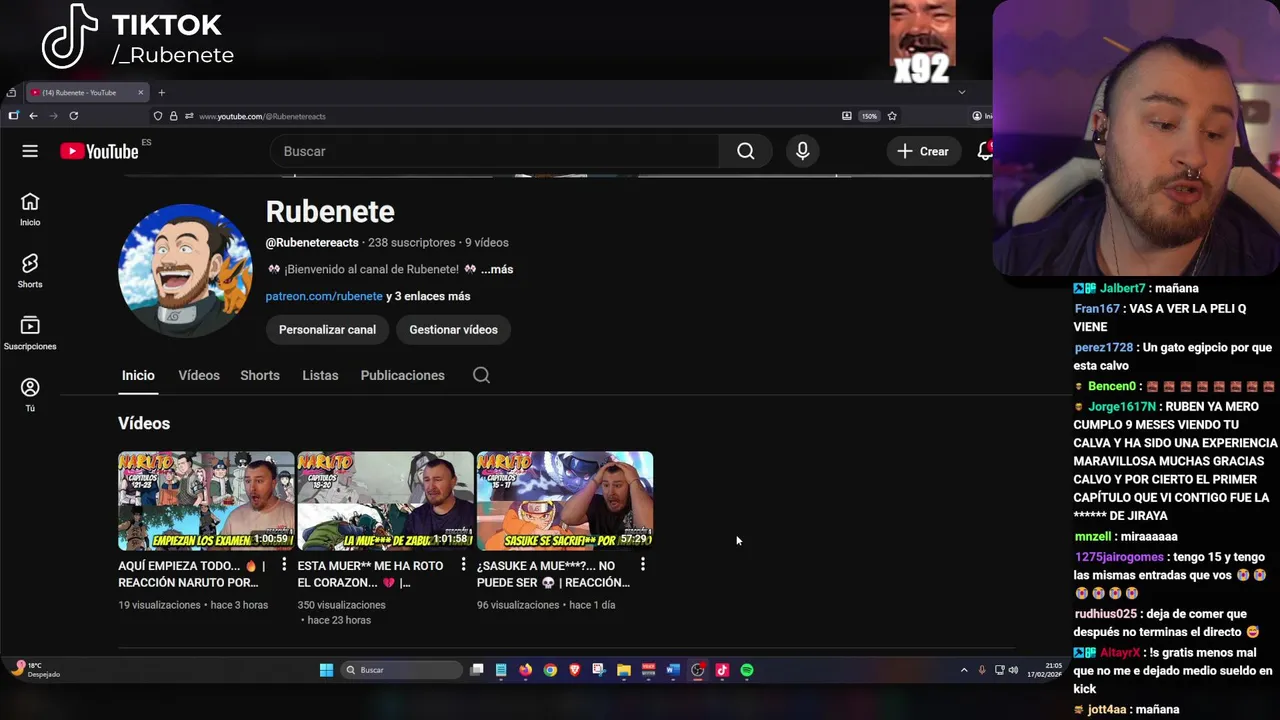
Task: Open the YouTube hamburger guide menu
Action: [x=30, y=151]
